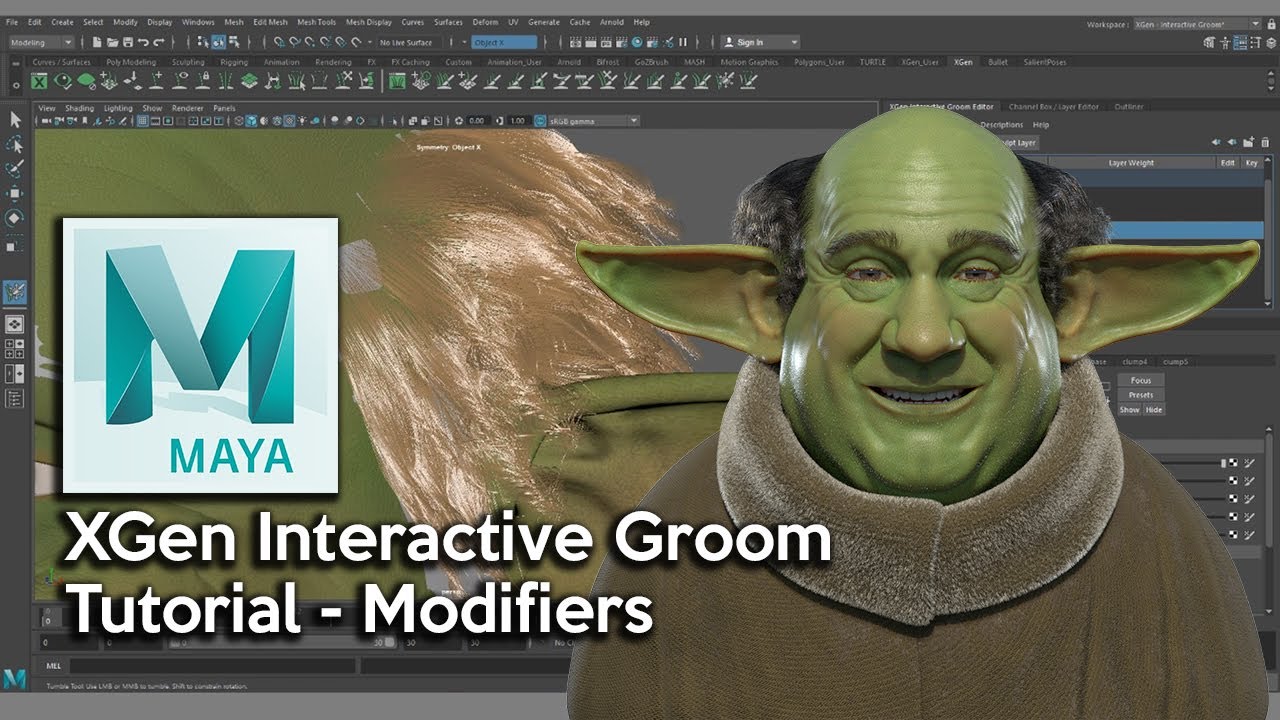Click the XGen preview eye shelf icon
The height and width of the screenshot is (720, 1280).
tap(63, 82)
